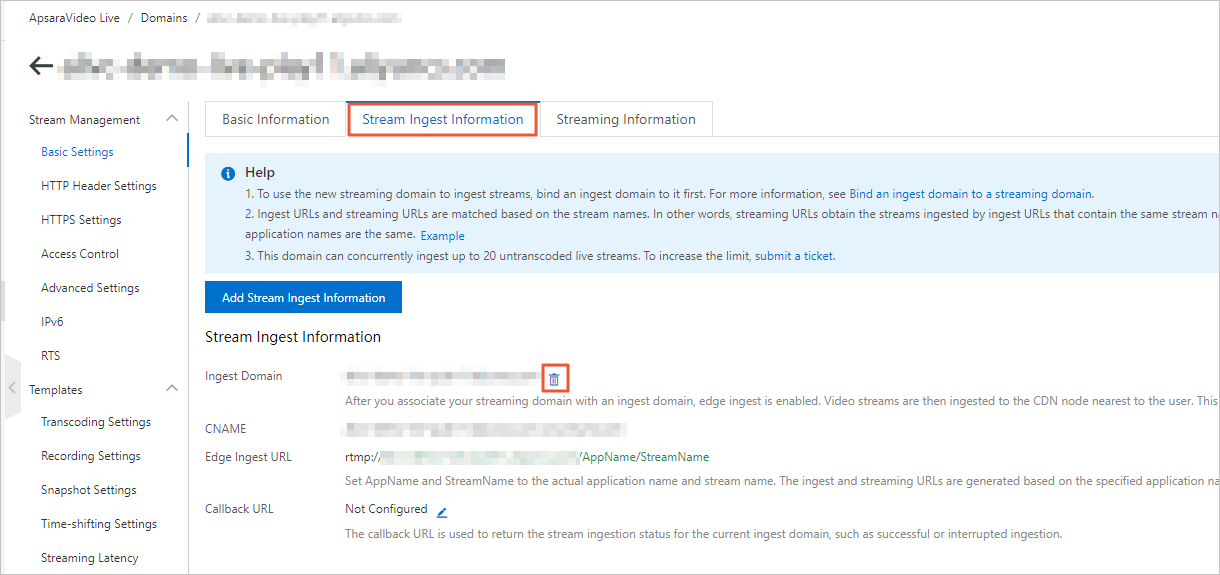1220x575 pixels.
Task: Go to HTTPS Settings
Action: tap(81, 220)
